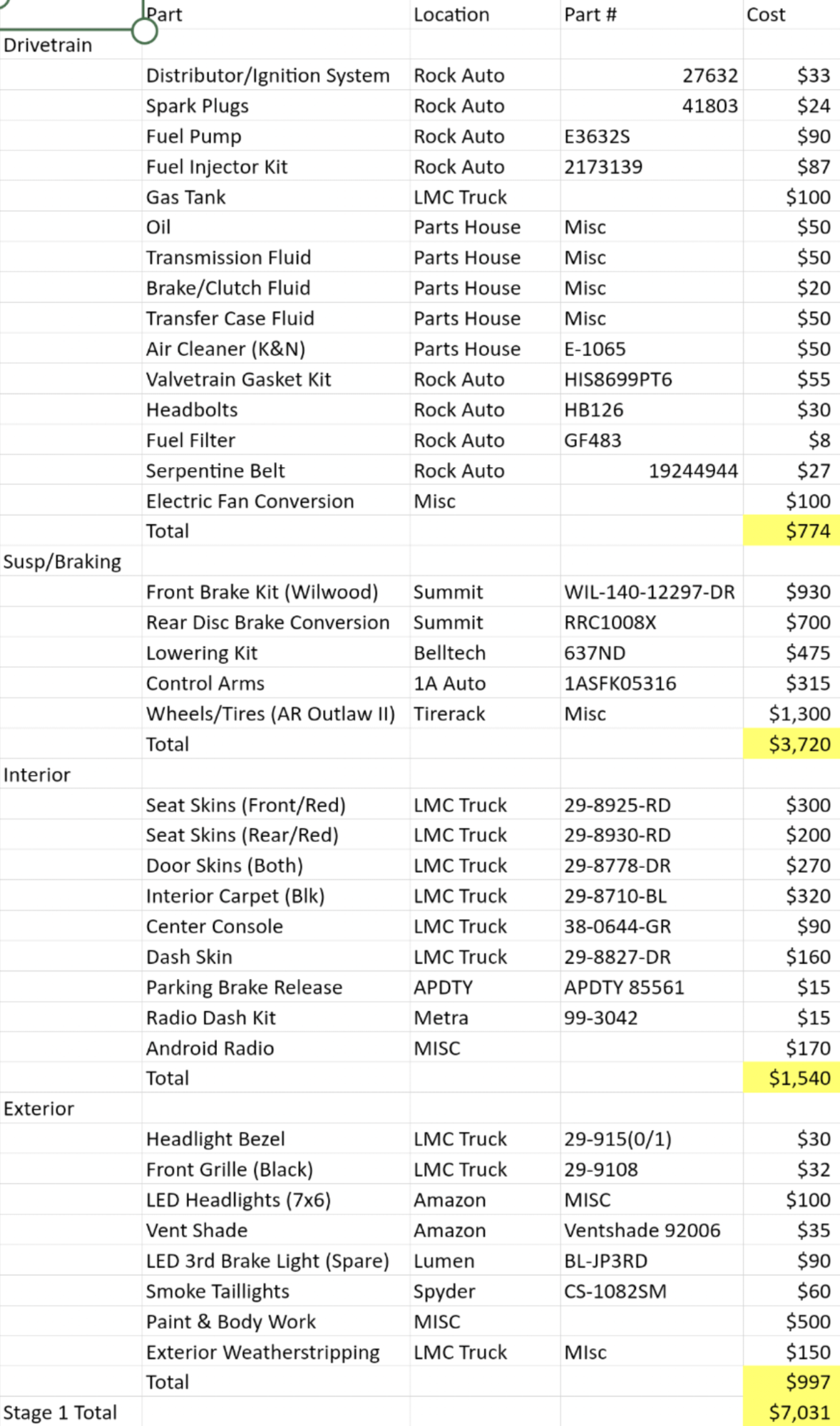This screenshot has width=840, height=1426.
Task: Select part number WIL-140-12297-DR cell
Action: [649, 593]
